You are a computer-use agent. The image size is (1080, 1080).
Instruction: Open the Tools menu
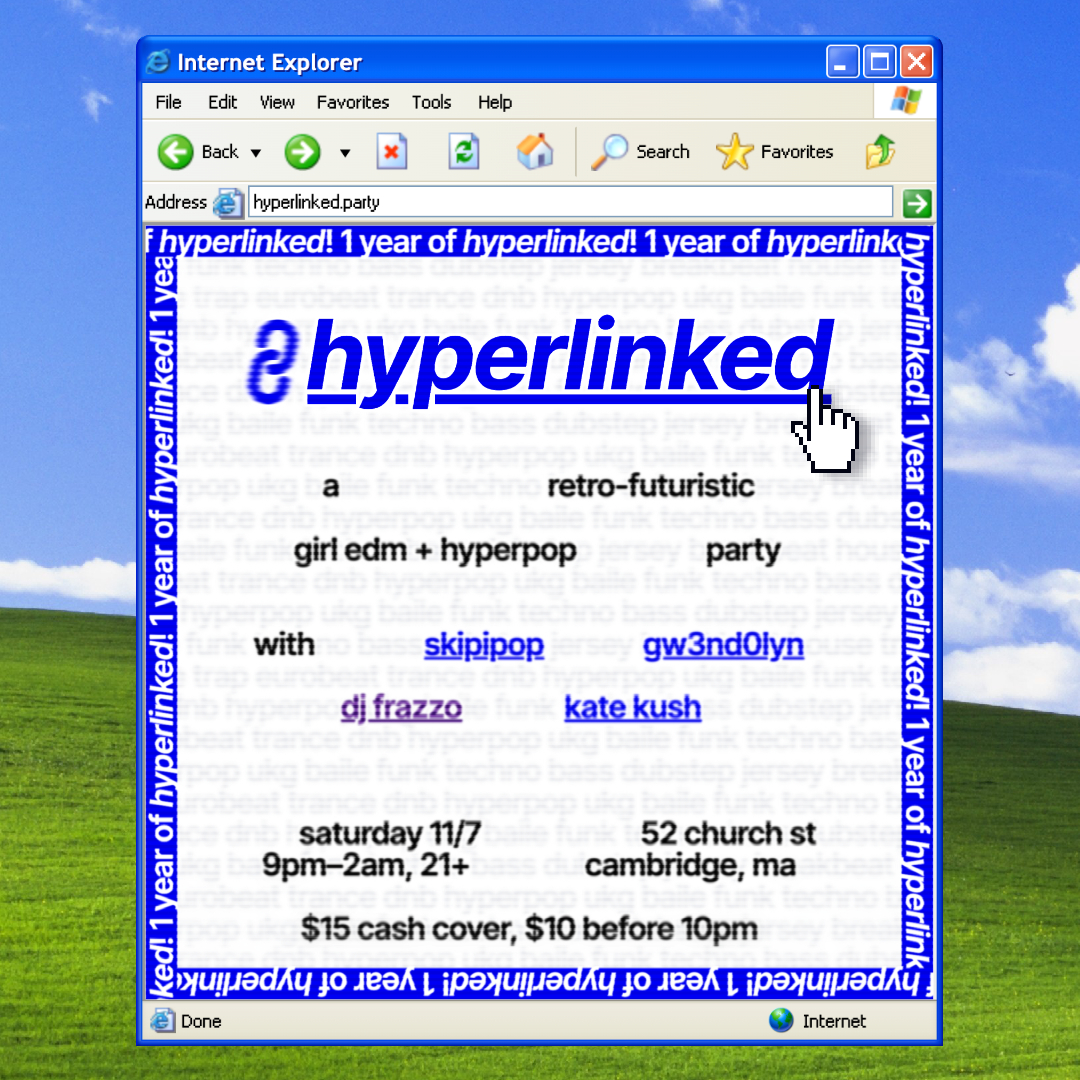pos(431,102)
